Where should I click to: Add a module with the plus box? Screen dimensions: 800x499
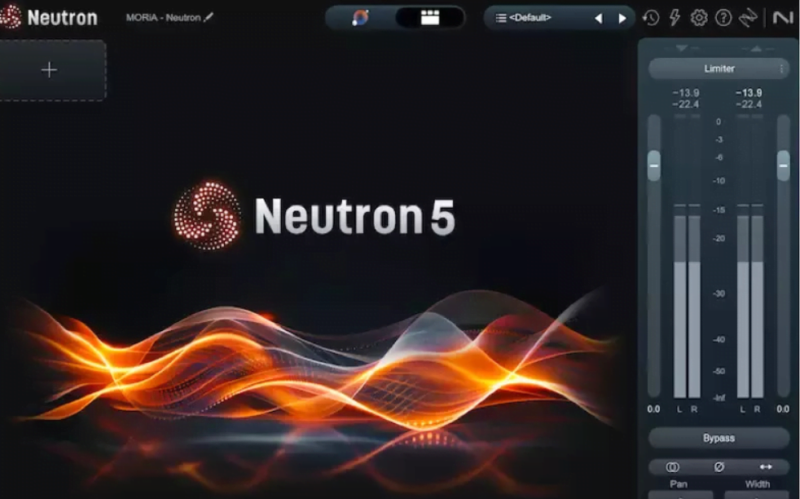click(x=49, y=70)
